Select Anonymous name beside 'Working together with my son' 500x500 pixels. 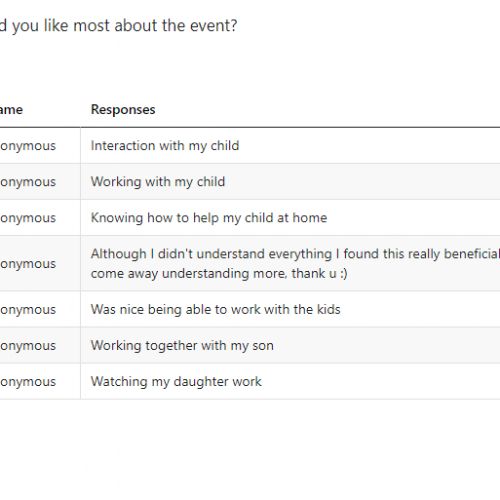click(x=28, y=345)
